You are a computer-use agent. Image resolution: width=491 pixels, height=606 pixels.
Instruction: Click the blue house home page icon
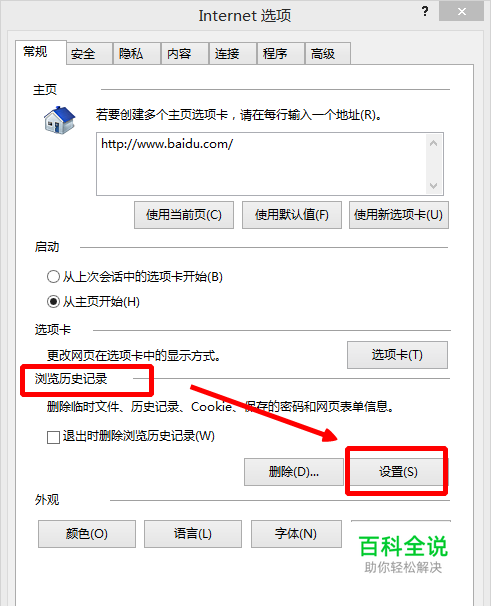59,120
